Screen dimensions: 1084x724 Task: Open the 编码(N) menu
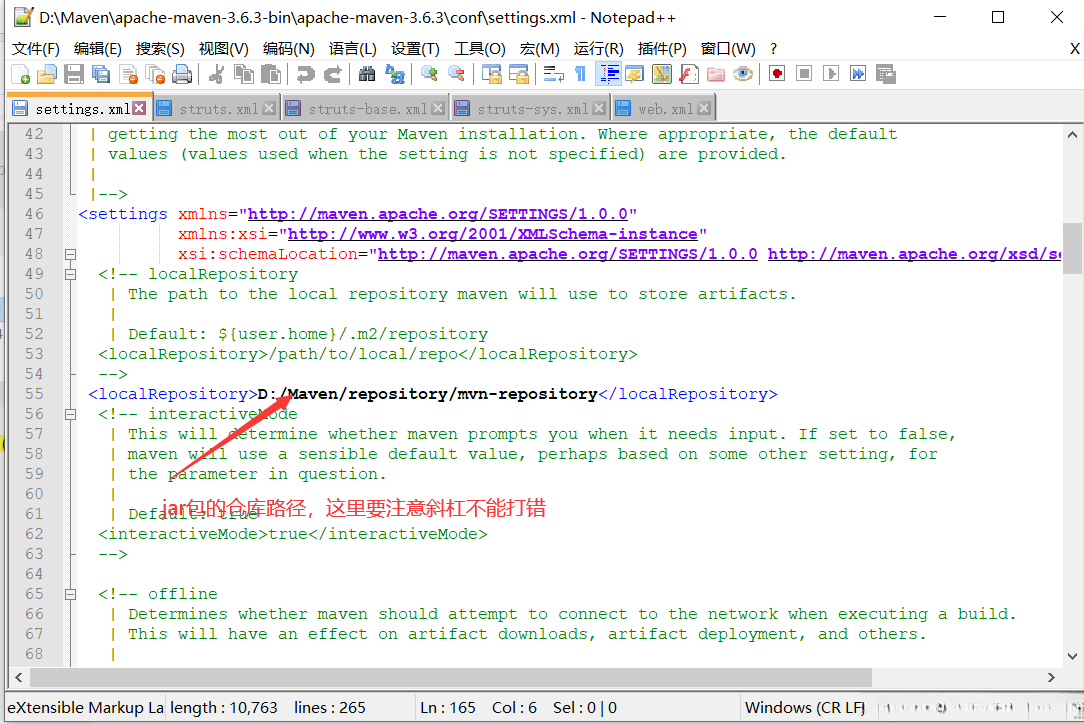click(x=288, y=48)
